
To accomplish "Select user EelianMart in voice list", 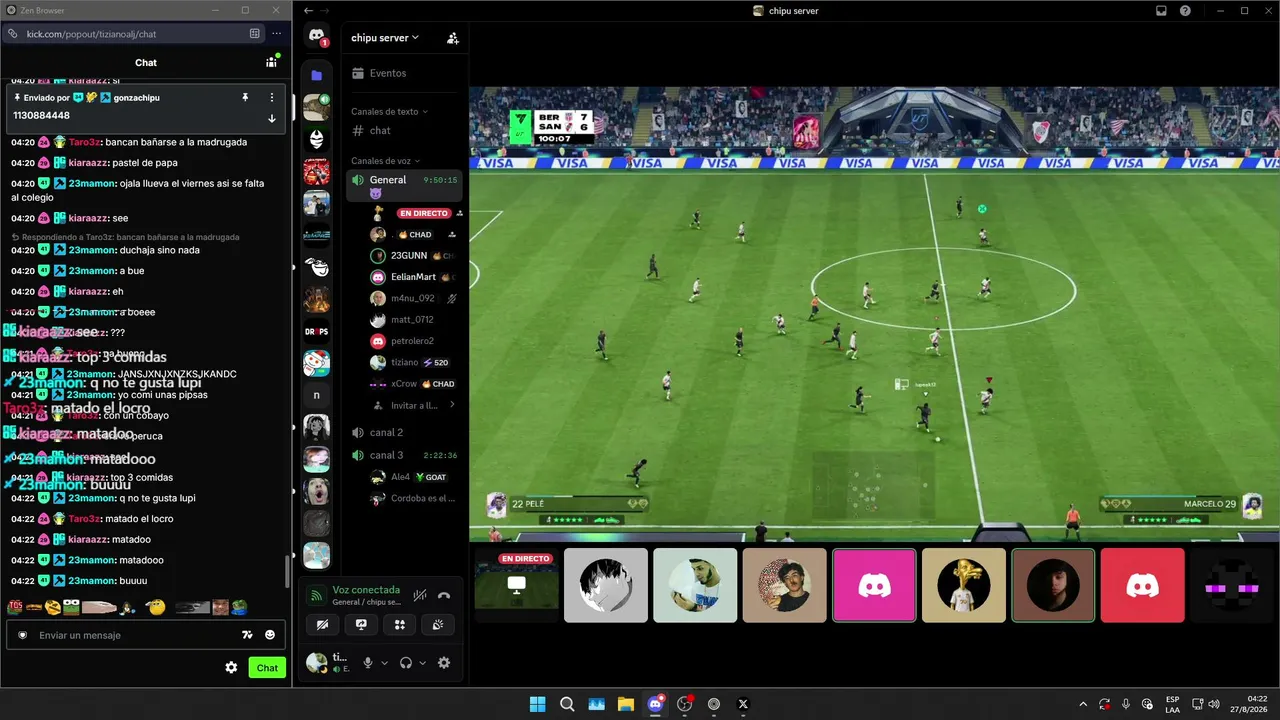I will [x=412, y=277].
